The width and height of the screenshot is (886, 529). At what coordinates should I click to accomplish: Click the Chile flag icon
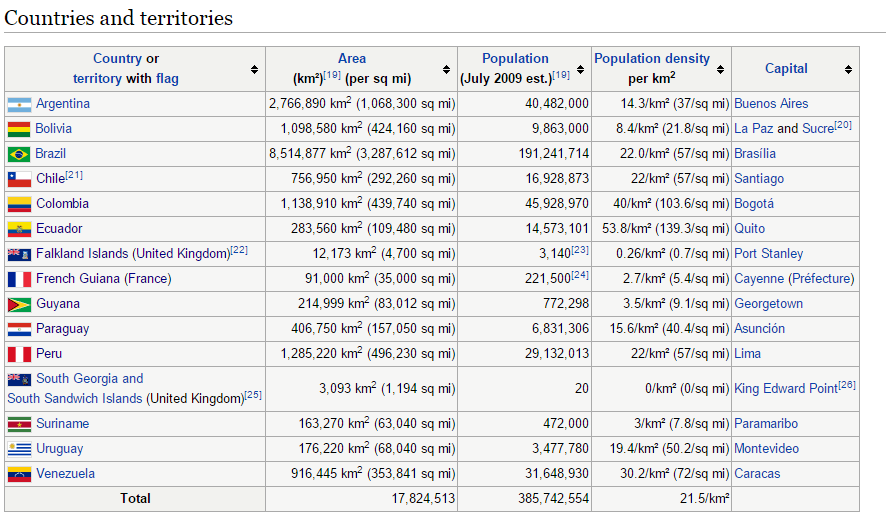(19, 179)
